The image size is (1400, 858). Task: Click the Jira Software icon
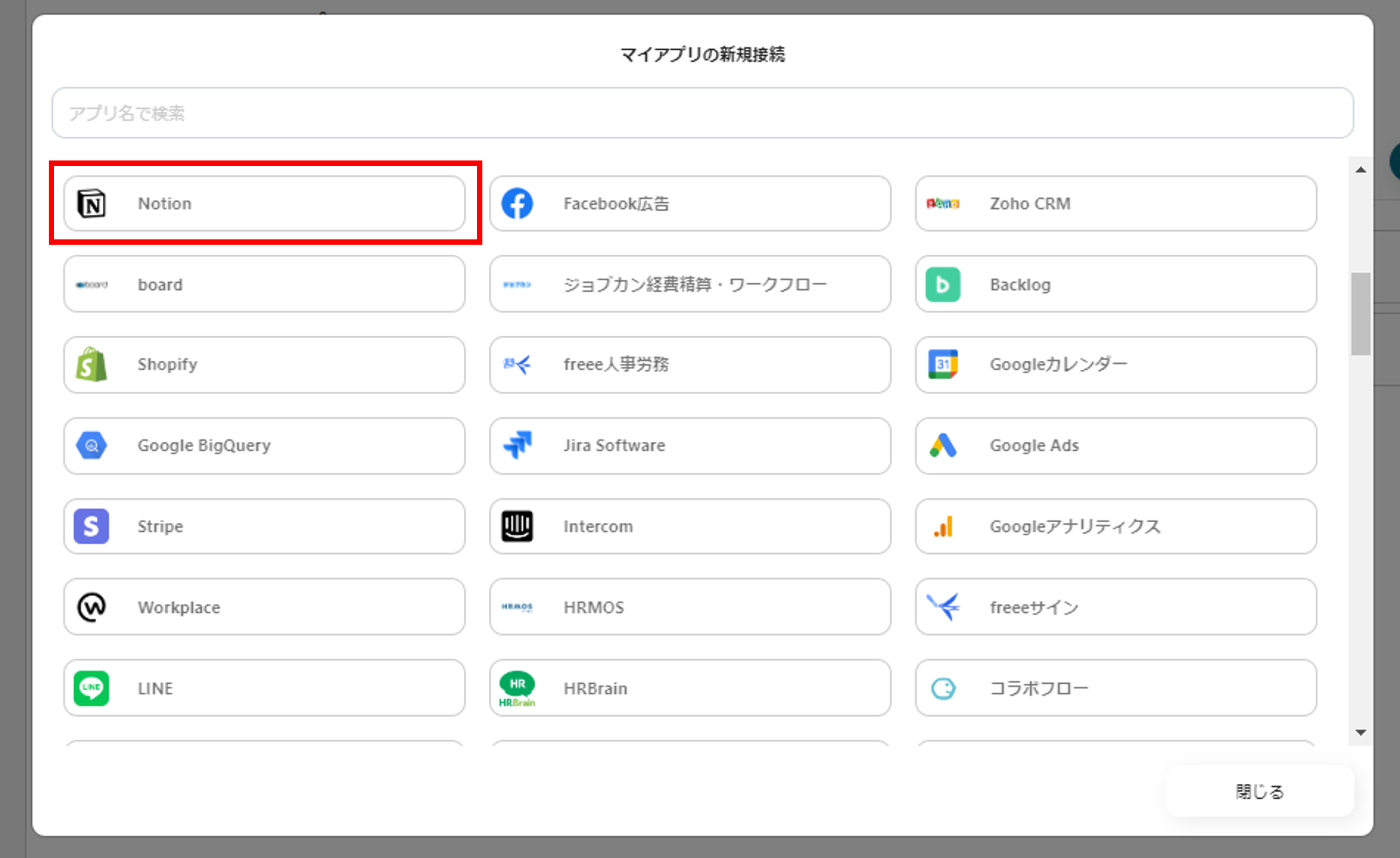click(517, 445)
